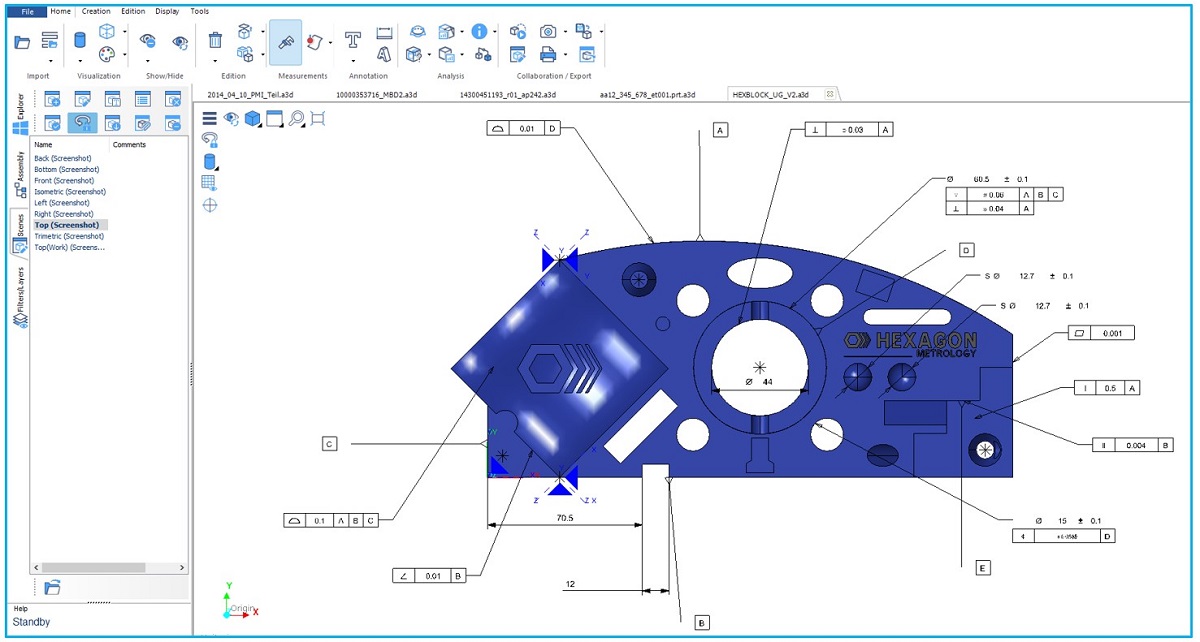Viewport: 1200px width, 642px height.
Task: Expand the arrow next to the info icon
Action: click(x=494, y=33)
